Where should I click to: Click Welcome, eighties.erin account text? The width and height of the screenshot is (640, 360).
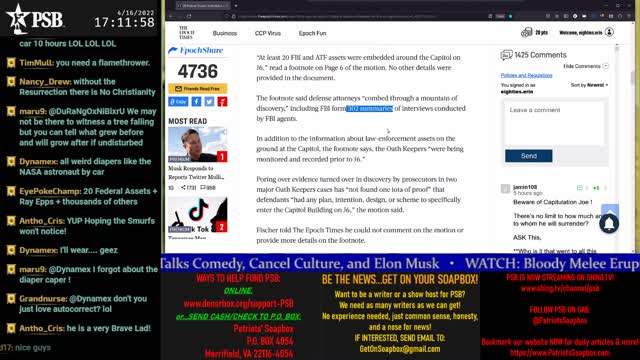pyautogui.click(x=581, y=33)
